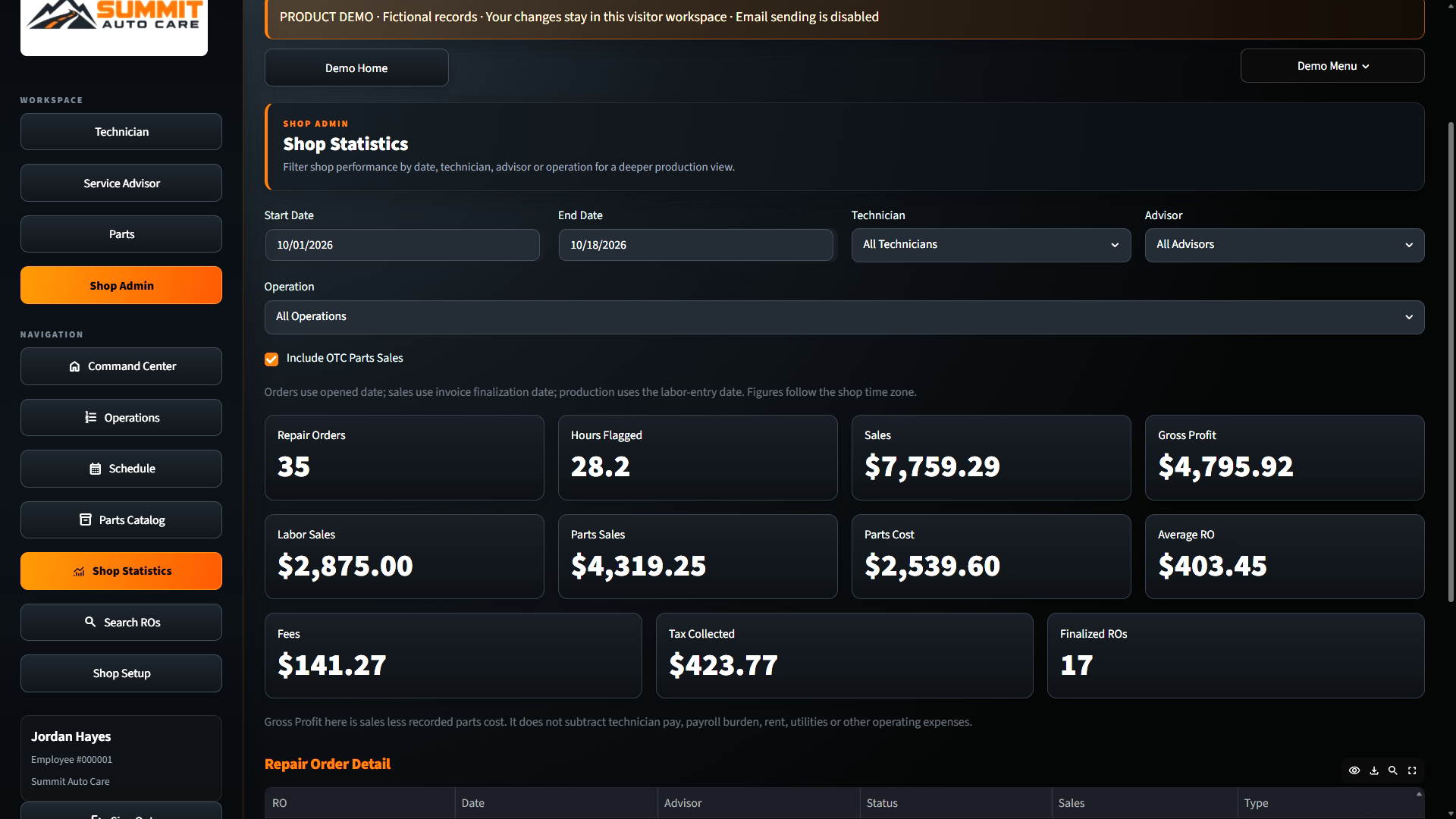The image size is (1456, 819).
Task: Click the Finalized ROs value 17
Action: (x=1076, y=665)
